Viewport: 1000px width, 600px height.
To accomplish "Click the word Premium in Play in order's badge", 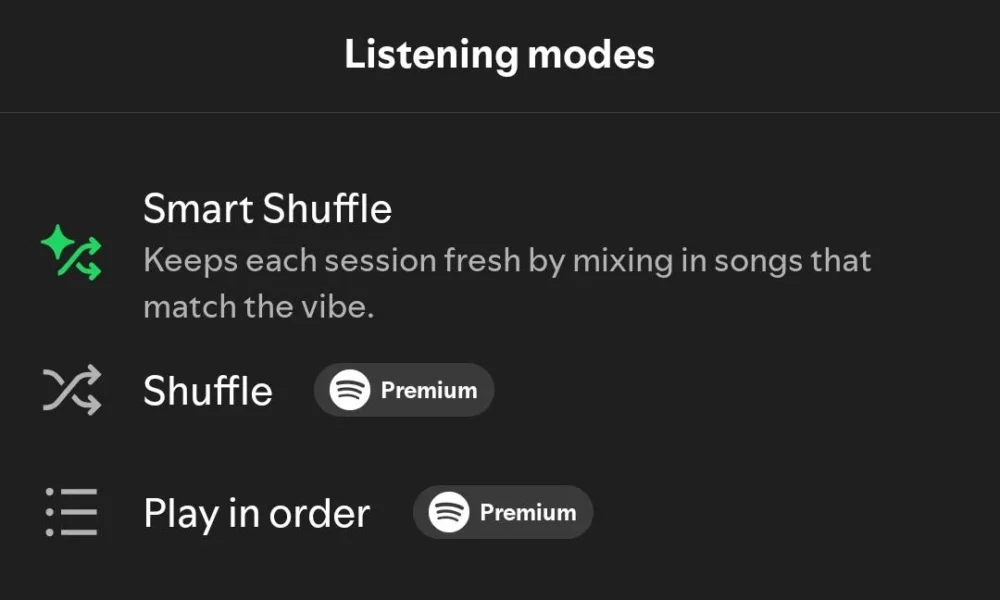I will (x=528, y=513).
